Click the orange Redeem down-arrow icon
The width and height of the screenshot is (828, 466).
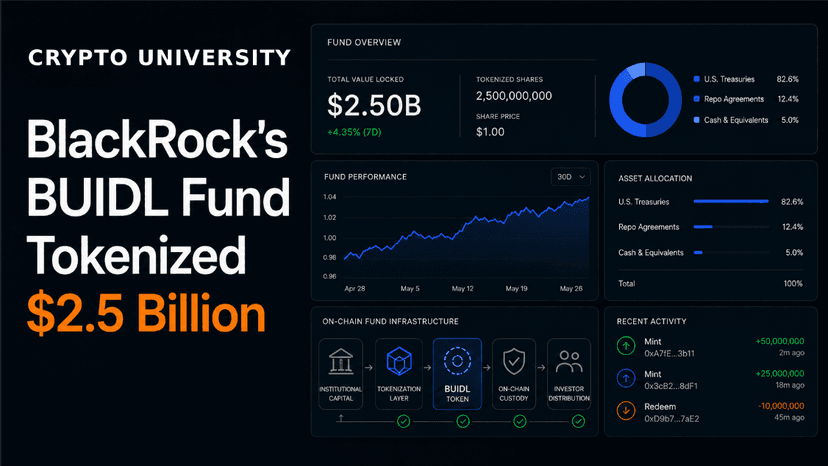tap(626, 411)
